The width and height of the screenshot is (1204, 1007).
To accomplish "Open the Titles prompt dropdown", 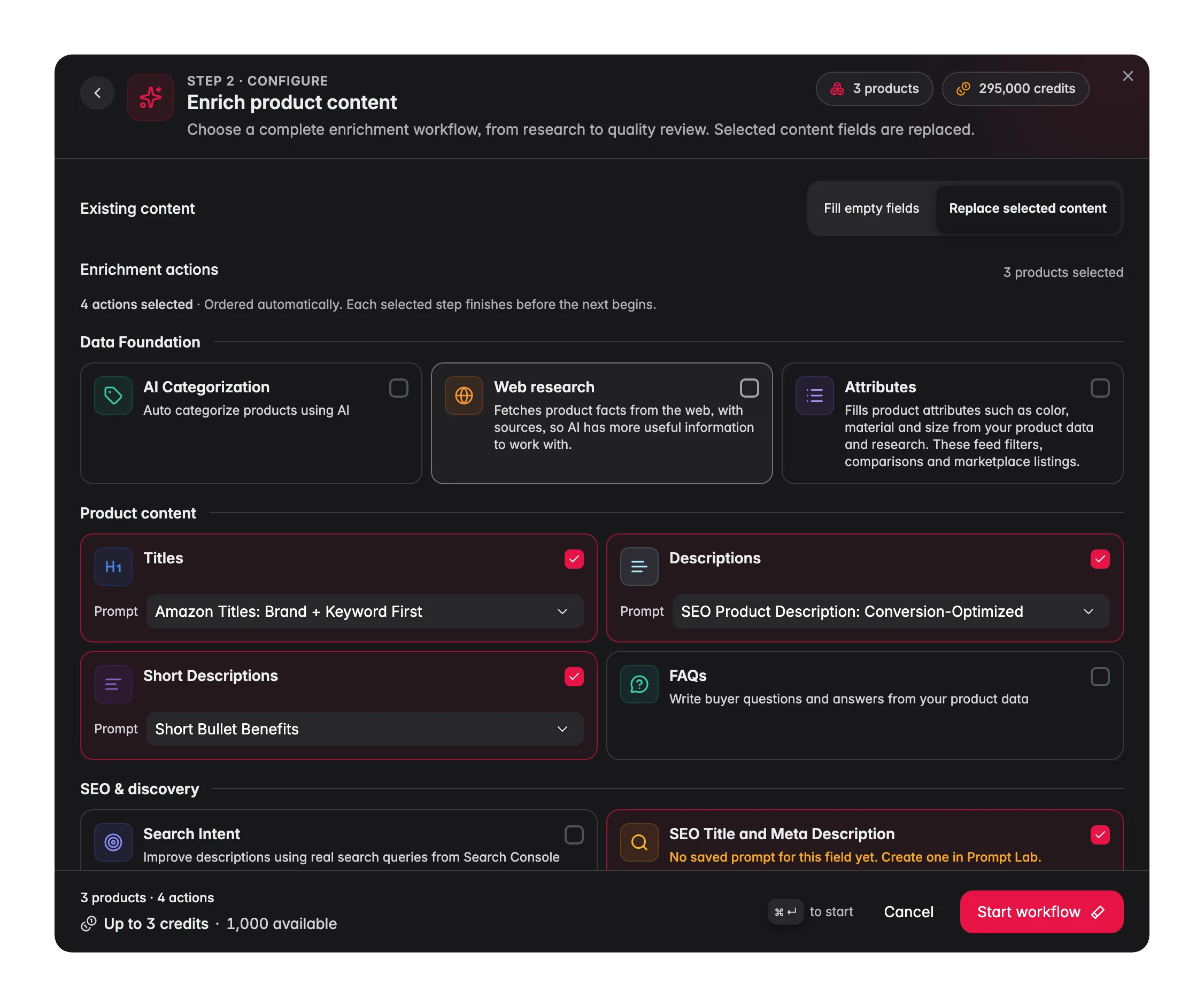I will coord(365,611).
